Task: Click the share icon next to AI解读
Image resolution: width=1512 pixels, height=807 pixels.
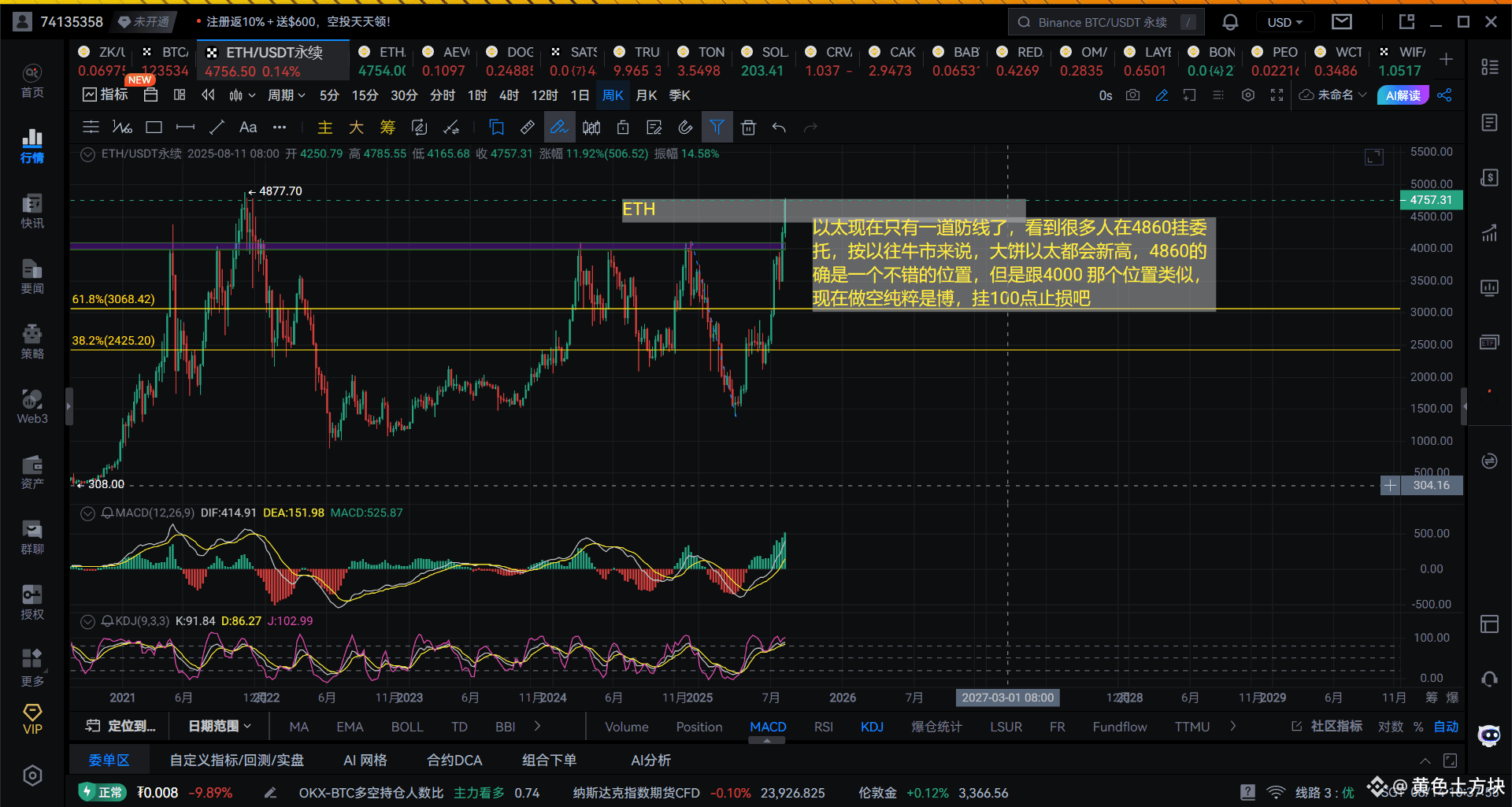Action: [1444, 95]
